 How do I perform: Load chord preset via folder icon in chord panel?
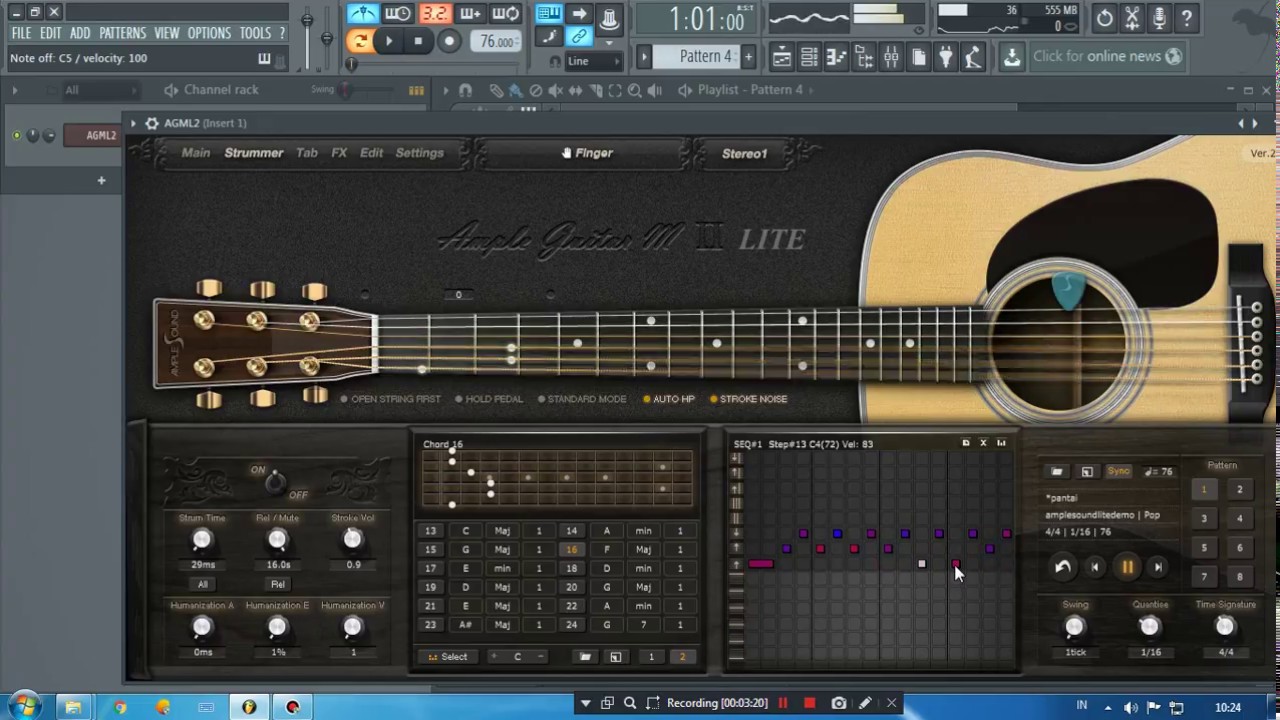click(586, 657)
